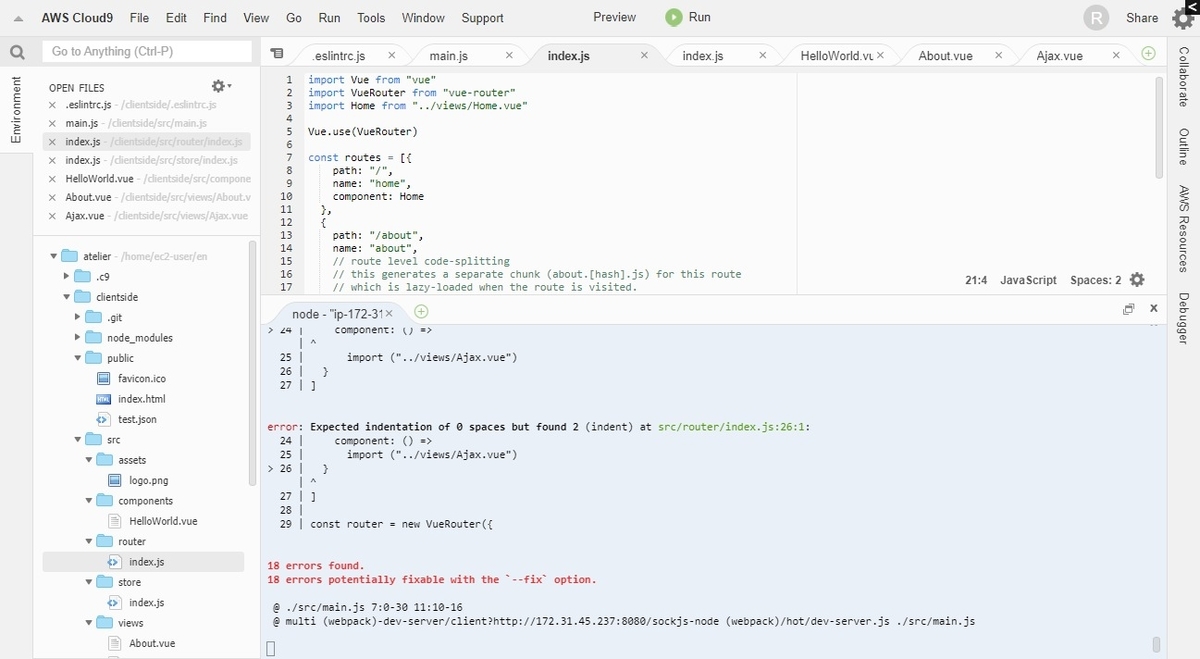Open the Environment side panel
The image size is (1200, 659).
(x=16, y=110)
